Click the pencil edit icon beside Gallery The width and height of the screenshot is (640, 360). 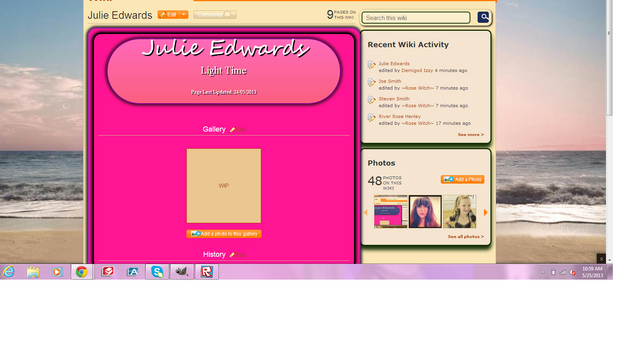pyautogui.click(x=233, y=130)
